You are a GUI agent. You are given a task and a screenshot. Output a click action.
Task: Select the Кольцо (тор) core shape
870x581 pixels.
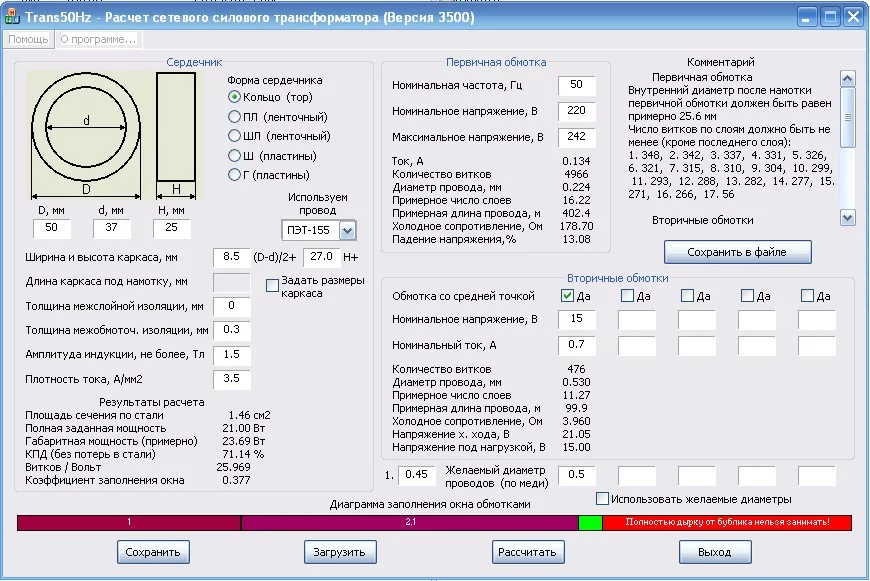click(x=235, y=97)
